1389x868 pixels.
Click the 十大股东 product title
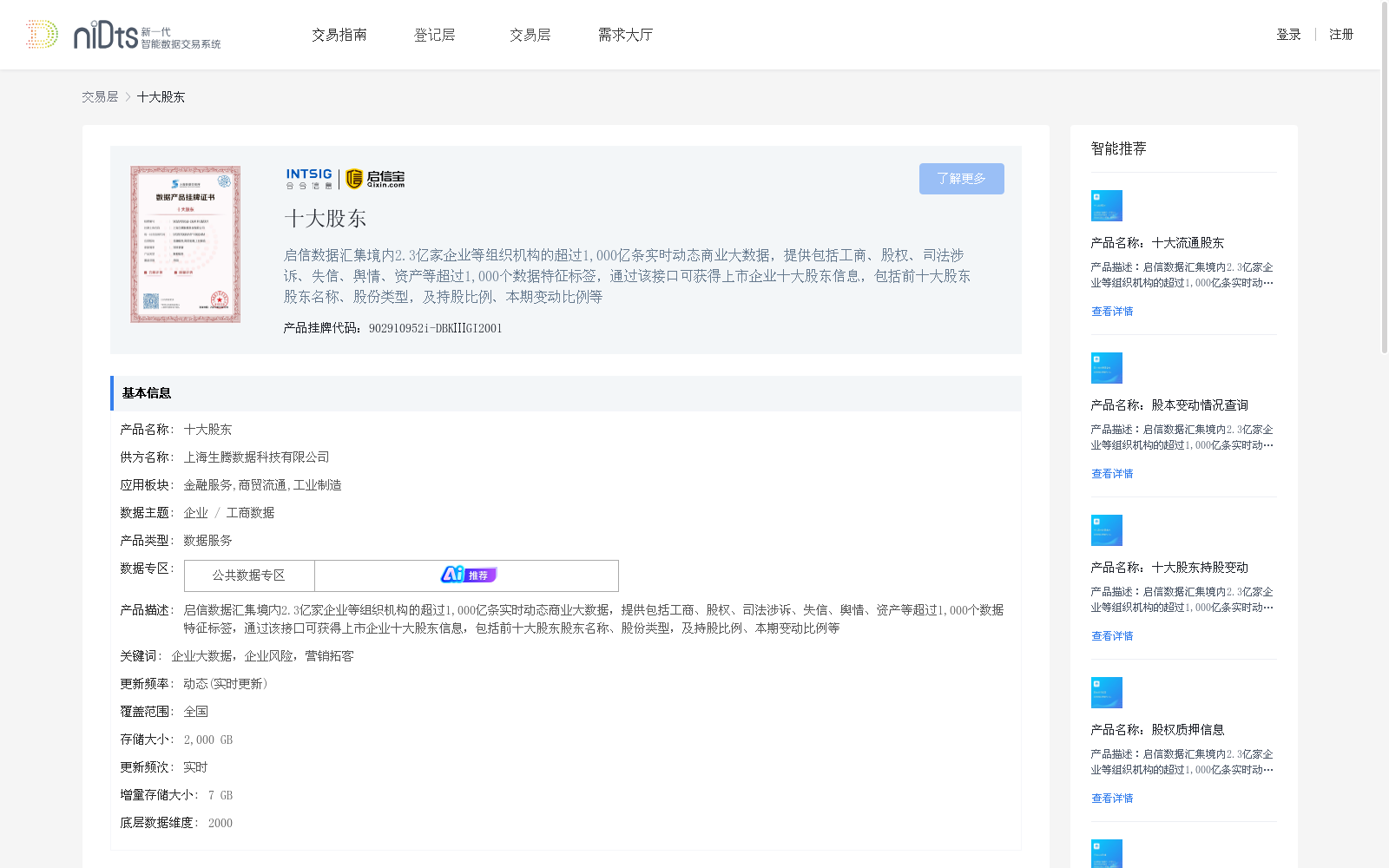326,219
